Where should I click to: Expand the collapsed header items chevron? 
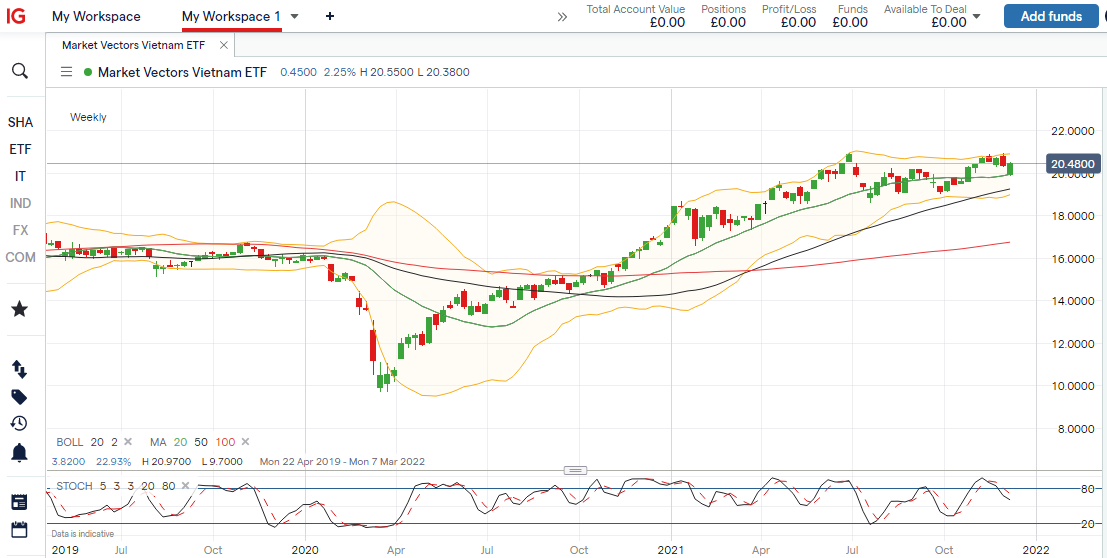[562, 17]
